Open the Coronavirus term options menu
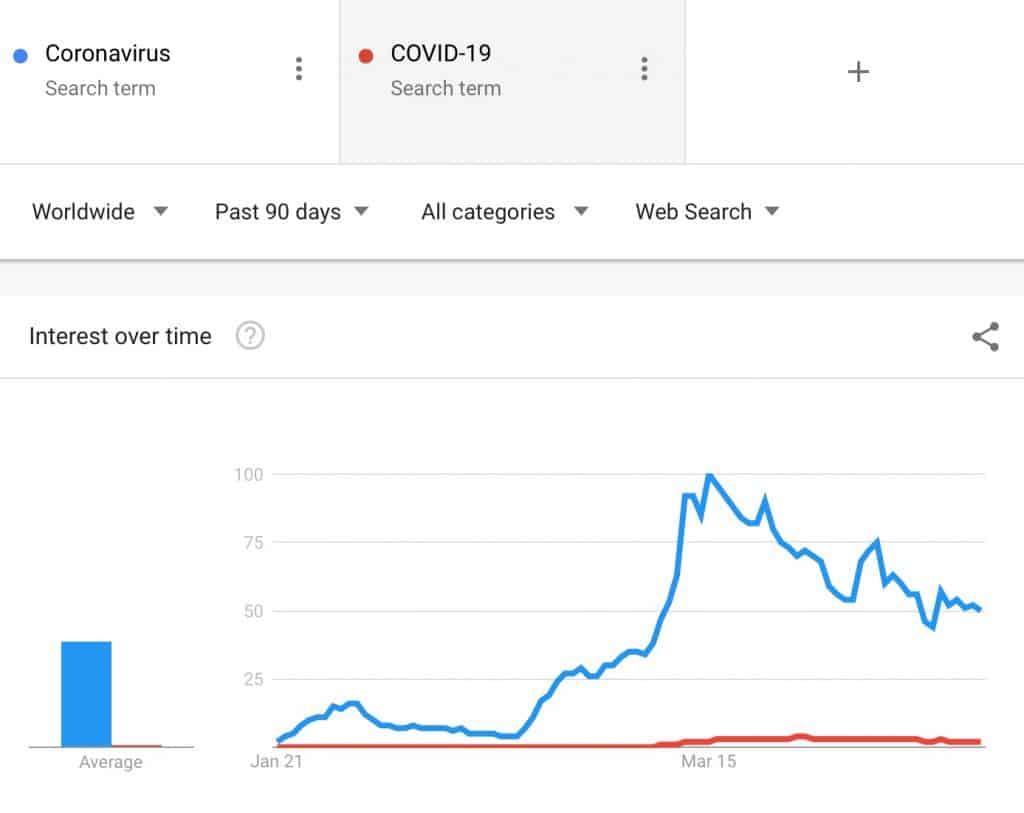Image resolution: width=1024 pixels, height=813 pixels. click(299, 69)
